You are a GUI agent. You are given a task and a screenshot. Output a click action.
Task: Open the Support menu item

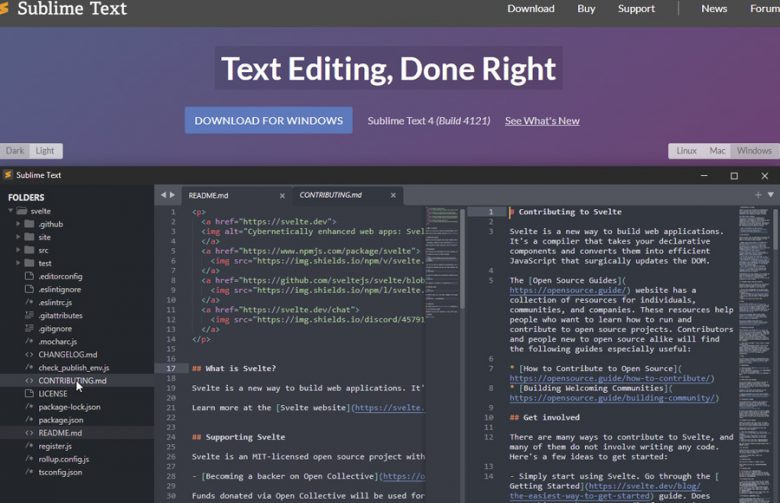(x=636, y=8)
